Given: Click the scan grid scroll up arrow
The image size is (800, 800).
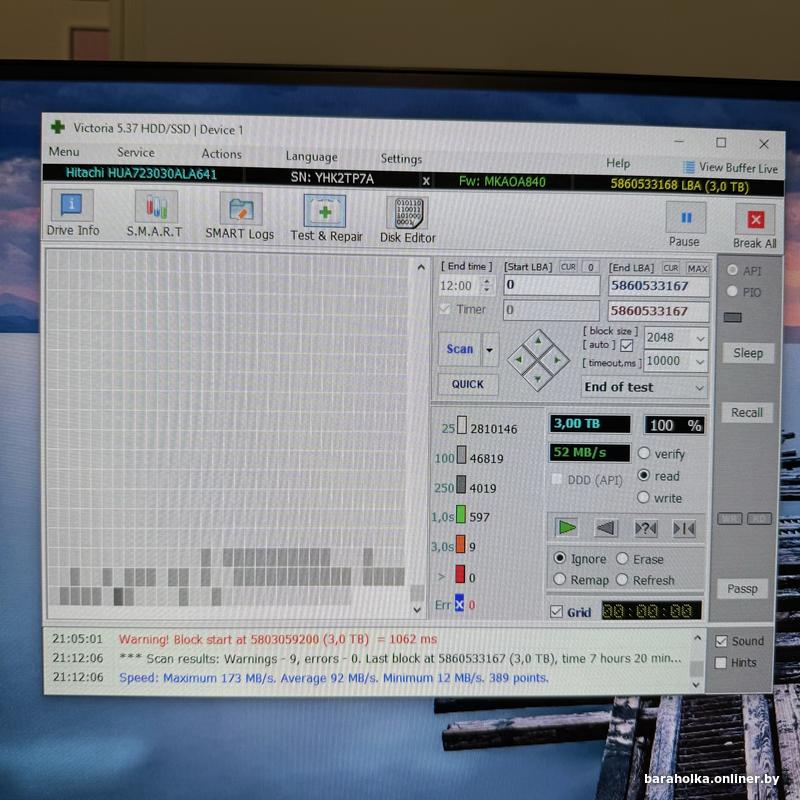Looking at the screenshot, I should click(x=421, y=267).
